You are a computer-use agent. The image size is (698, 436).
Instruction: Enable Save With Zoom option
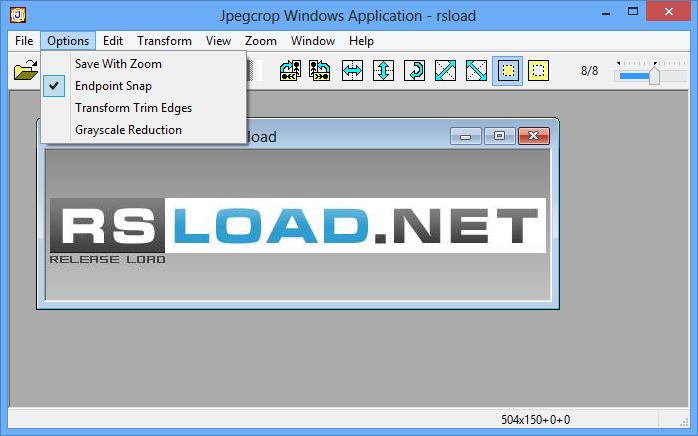[x=118, y=64]
